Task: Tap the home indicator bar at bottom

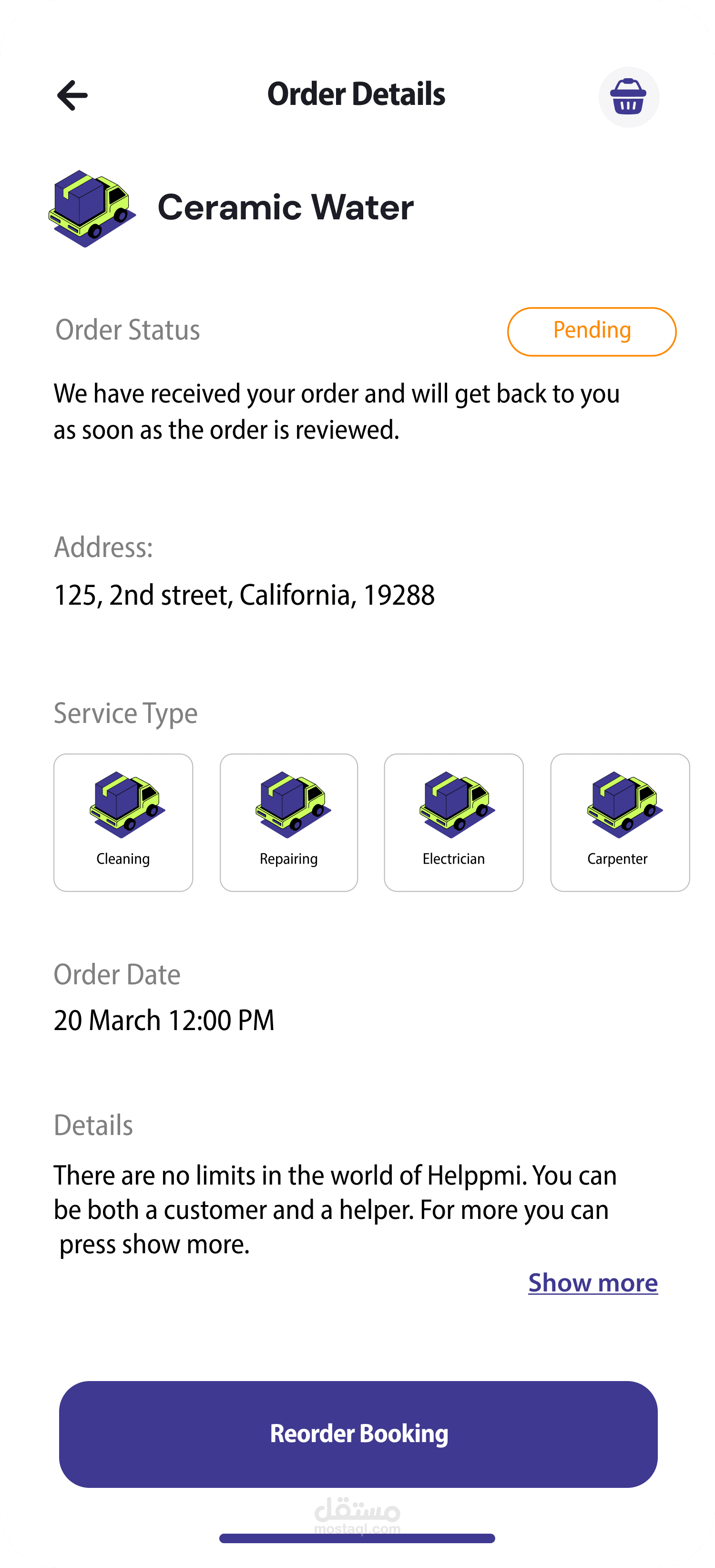Action: (x=357, y=1538)
